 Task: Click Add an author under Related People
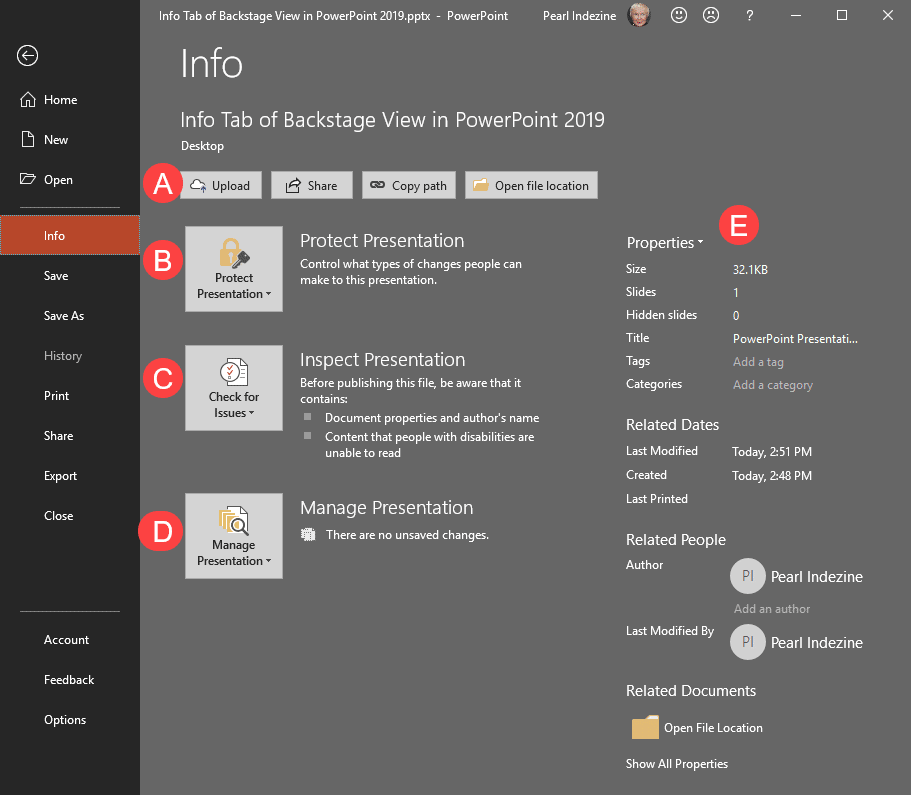tap(771, 608)
